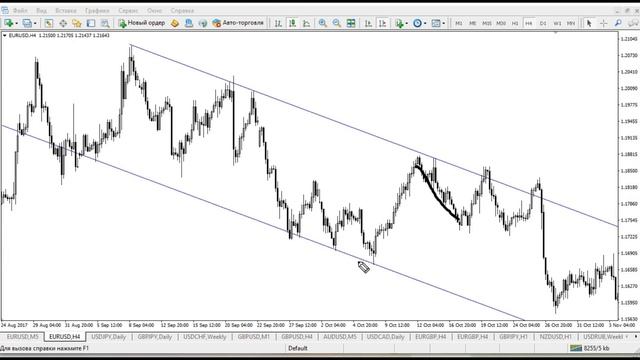The height and width of the screenshot is (360, 640).
Task: Select the M15 timeframe
Action: click(x=487, y=24)
